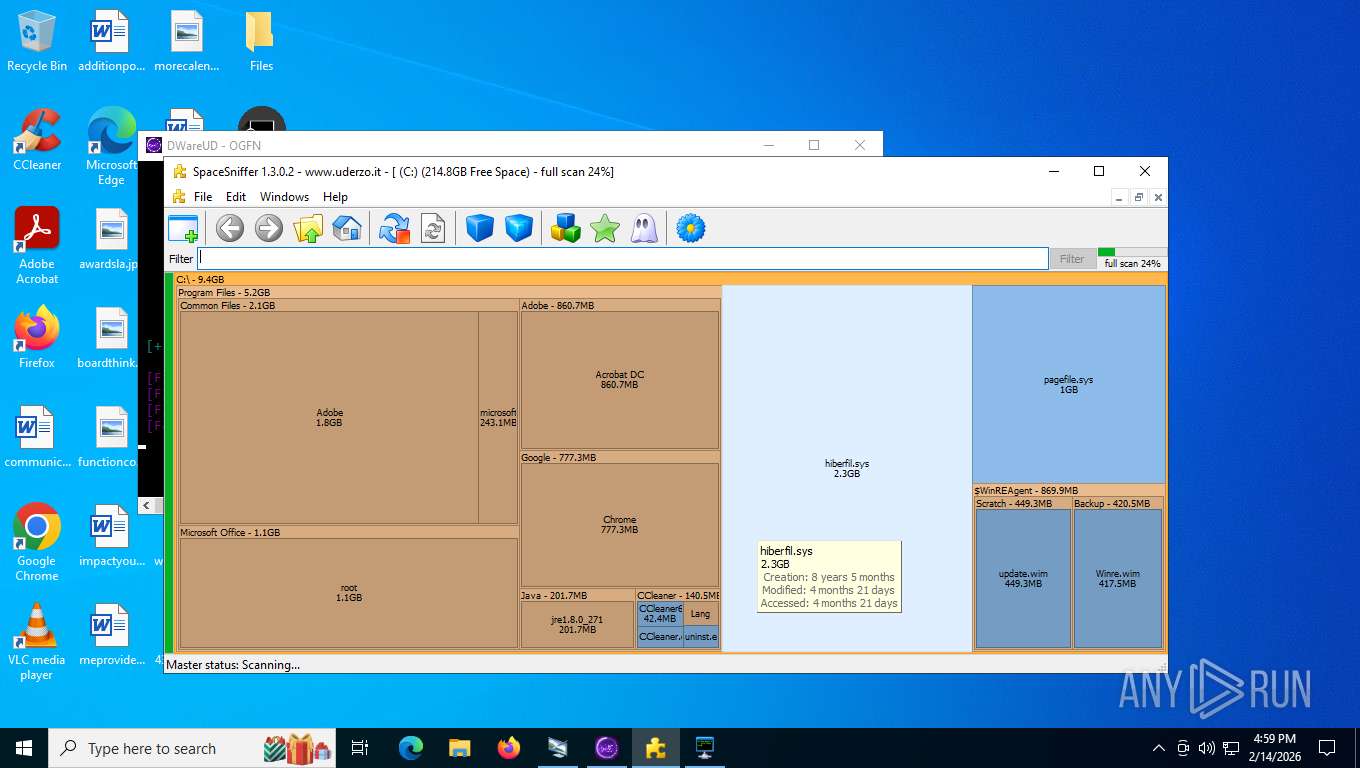Open Task View from the taskbar
The height and width of the screenshot is (768, 1360).
(x=361, y=748)
